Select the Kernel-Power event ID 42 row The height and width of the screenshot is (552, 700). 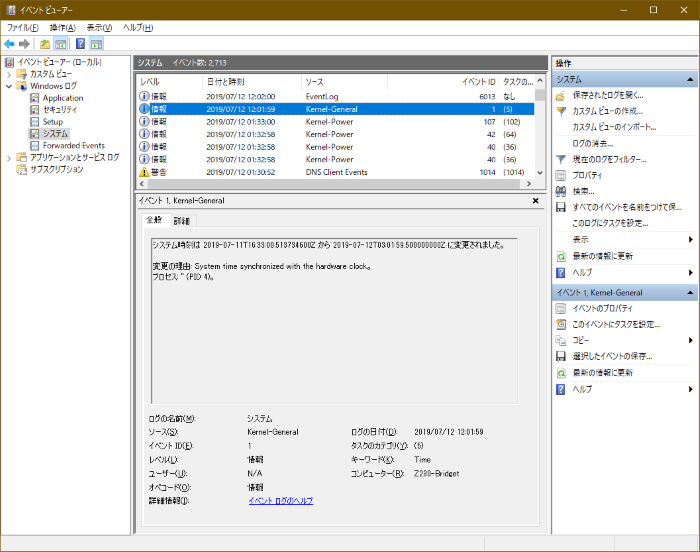click(335, 134)
